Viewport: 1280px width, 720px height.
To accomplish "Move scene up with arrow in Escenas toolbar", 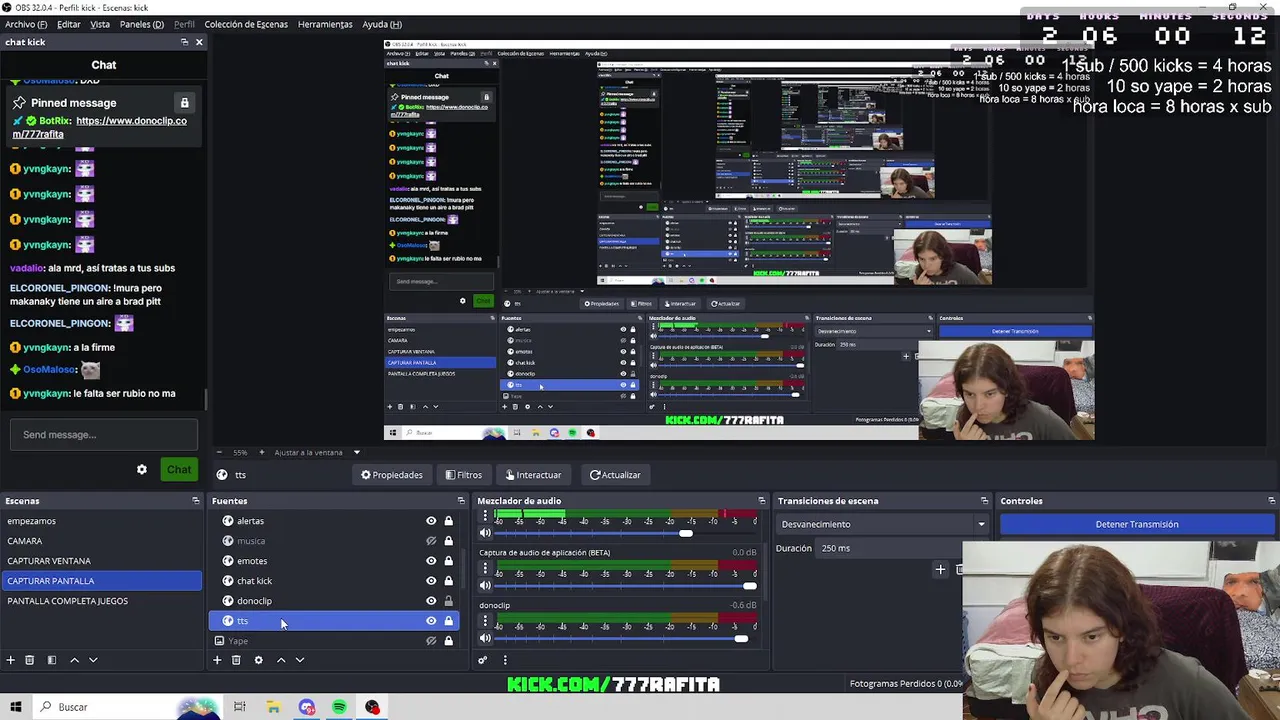I will [x=74, y=660].
